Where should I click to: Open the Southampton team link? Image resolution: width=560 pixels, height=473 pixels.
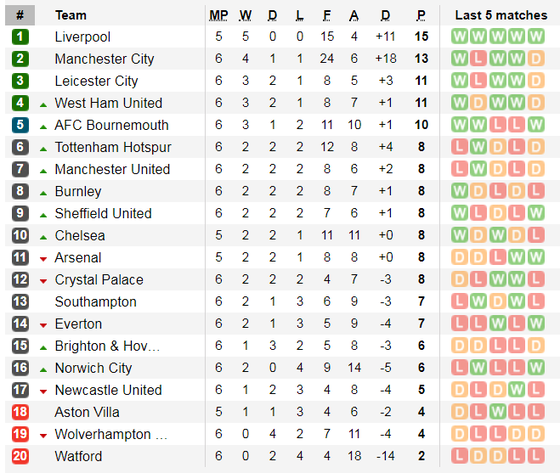coord(95,302)
